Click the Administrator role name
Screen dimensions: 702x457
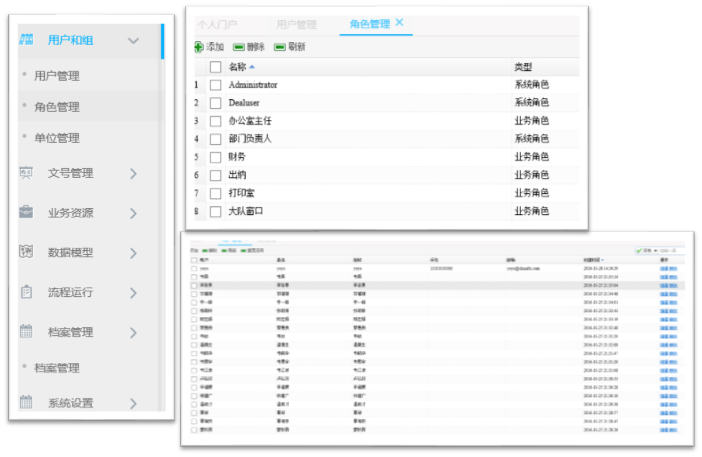(253, 85)
